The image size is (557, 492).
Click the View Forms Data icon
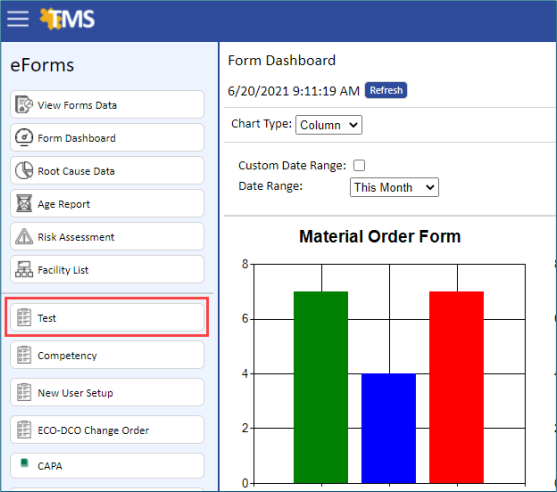24,104
